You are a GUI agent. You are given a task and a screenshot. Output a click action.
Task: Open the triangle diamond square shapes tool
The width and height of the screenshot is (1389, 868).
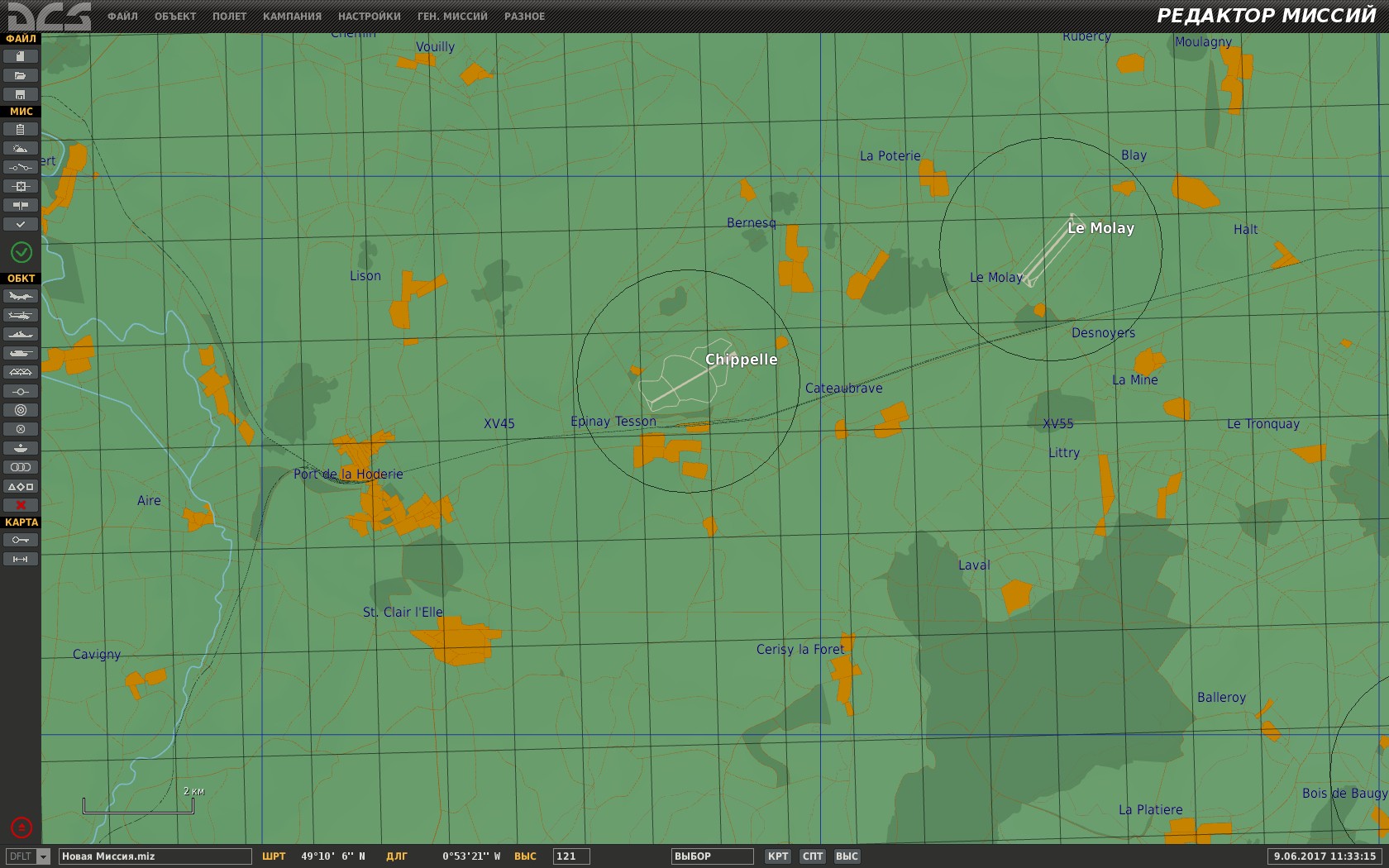pyautogui.click(x=21, y=486)
